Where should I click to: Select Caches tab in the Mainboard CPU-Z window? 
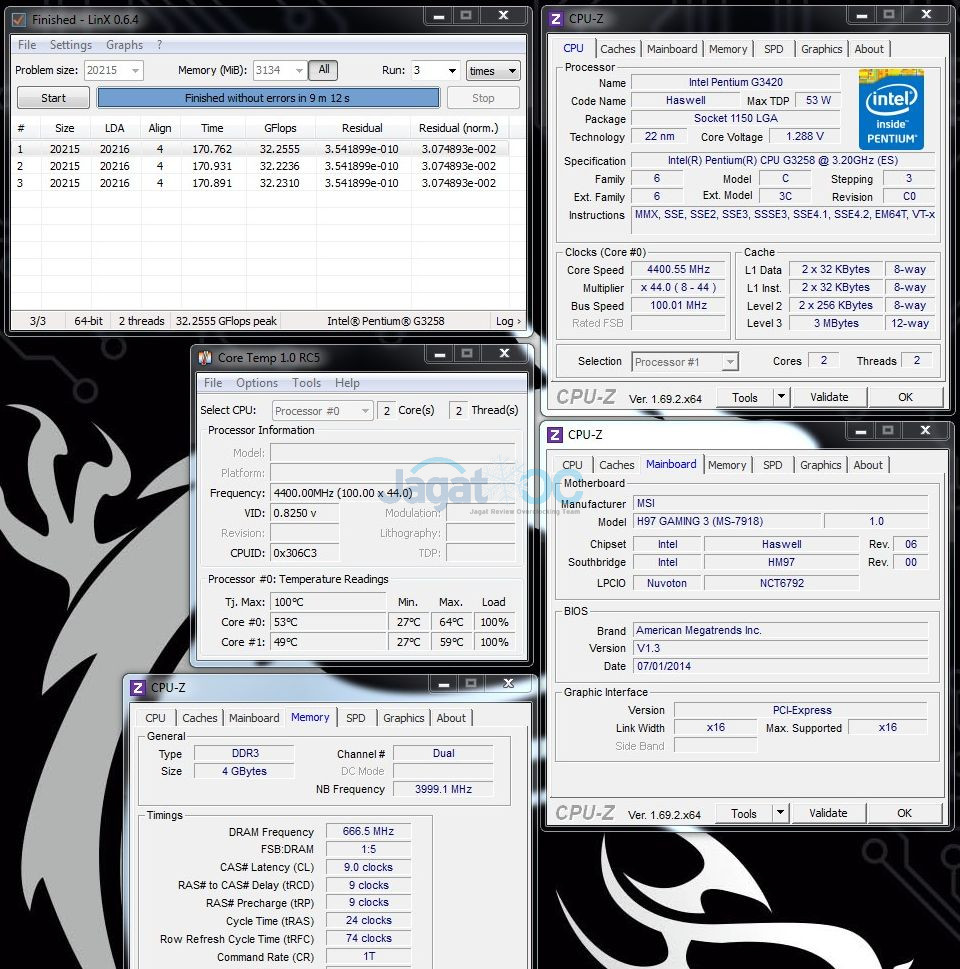[x=616, y=465]
